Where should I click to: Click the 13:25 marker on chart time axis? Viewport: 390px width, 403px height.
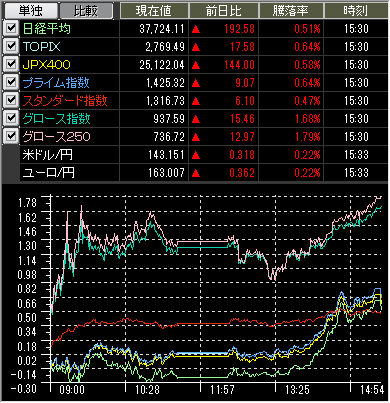pyautogui.click(x=297, y=390)
